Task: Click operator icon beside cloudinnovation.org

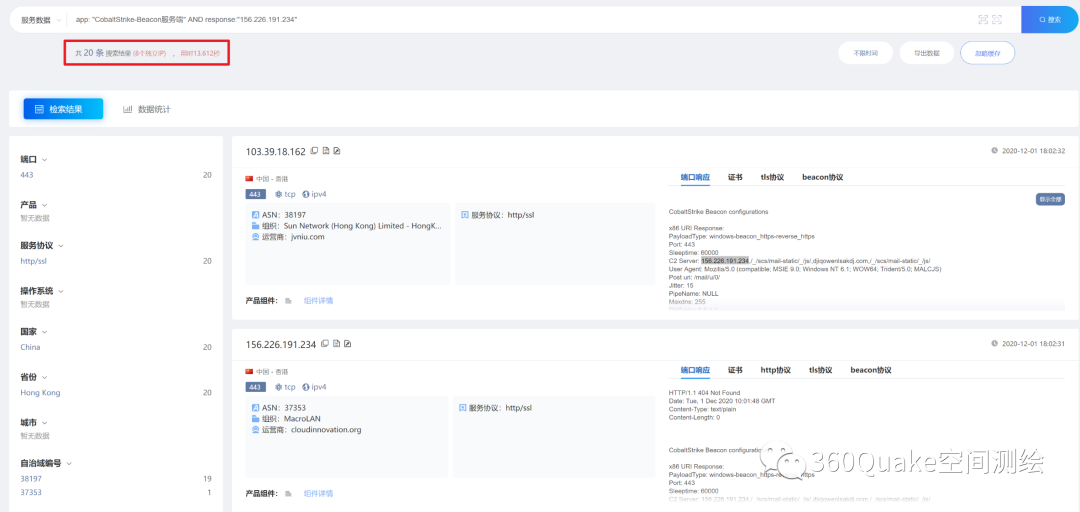Action: point(256,429)
